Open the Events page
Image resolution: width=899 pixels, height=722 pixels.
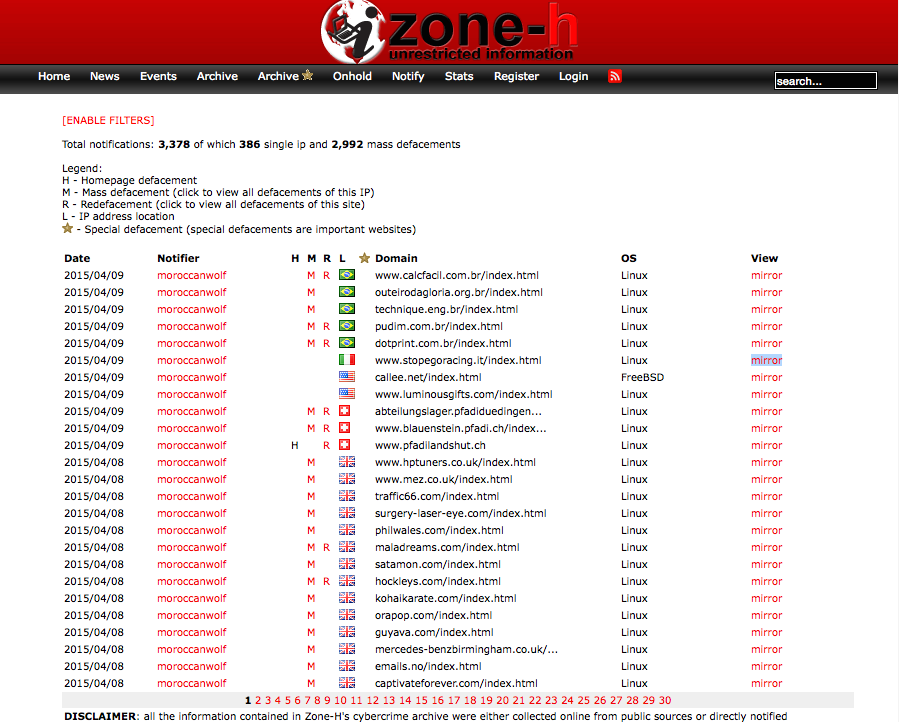coord(158,76)
